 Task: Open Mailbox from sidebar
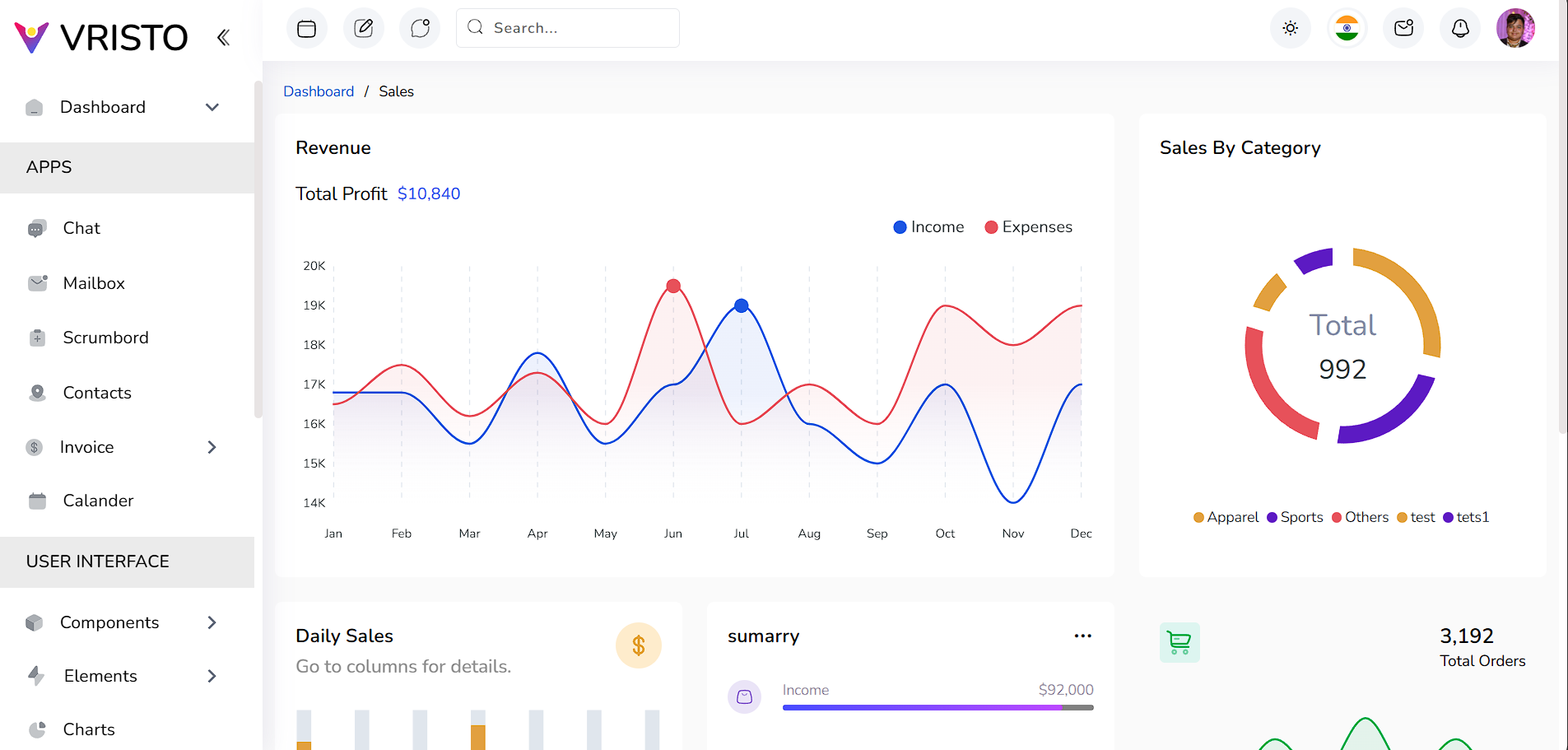[94, 283]
